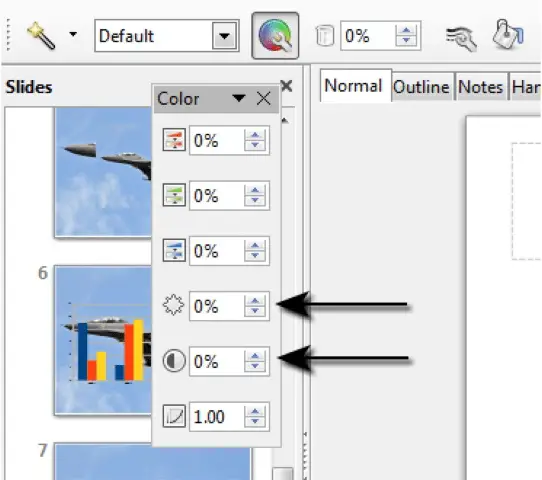Decrease Brightness with down arrow
The width and height of the screenshot is (542, 480).
click(x=255, y=311)
